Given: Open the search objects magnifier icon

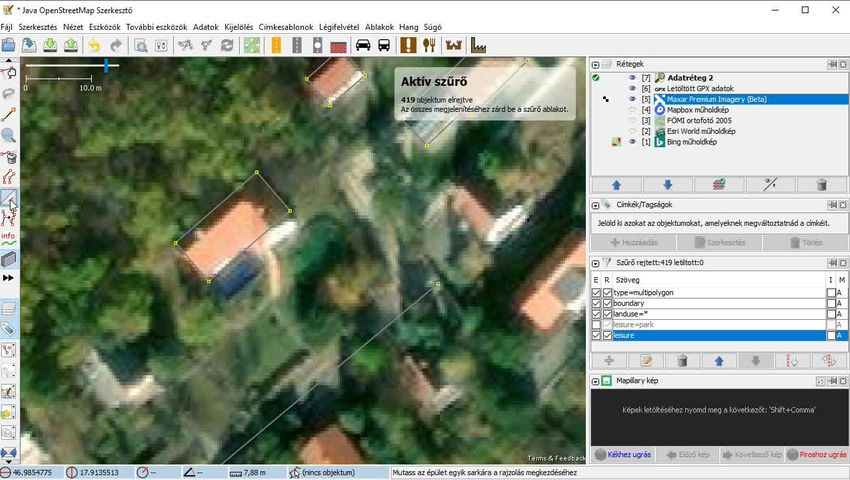Looking at the screenshot, I should [140, 46].
